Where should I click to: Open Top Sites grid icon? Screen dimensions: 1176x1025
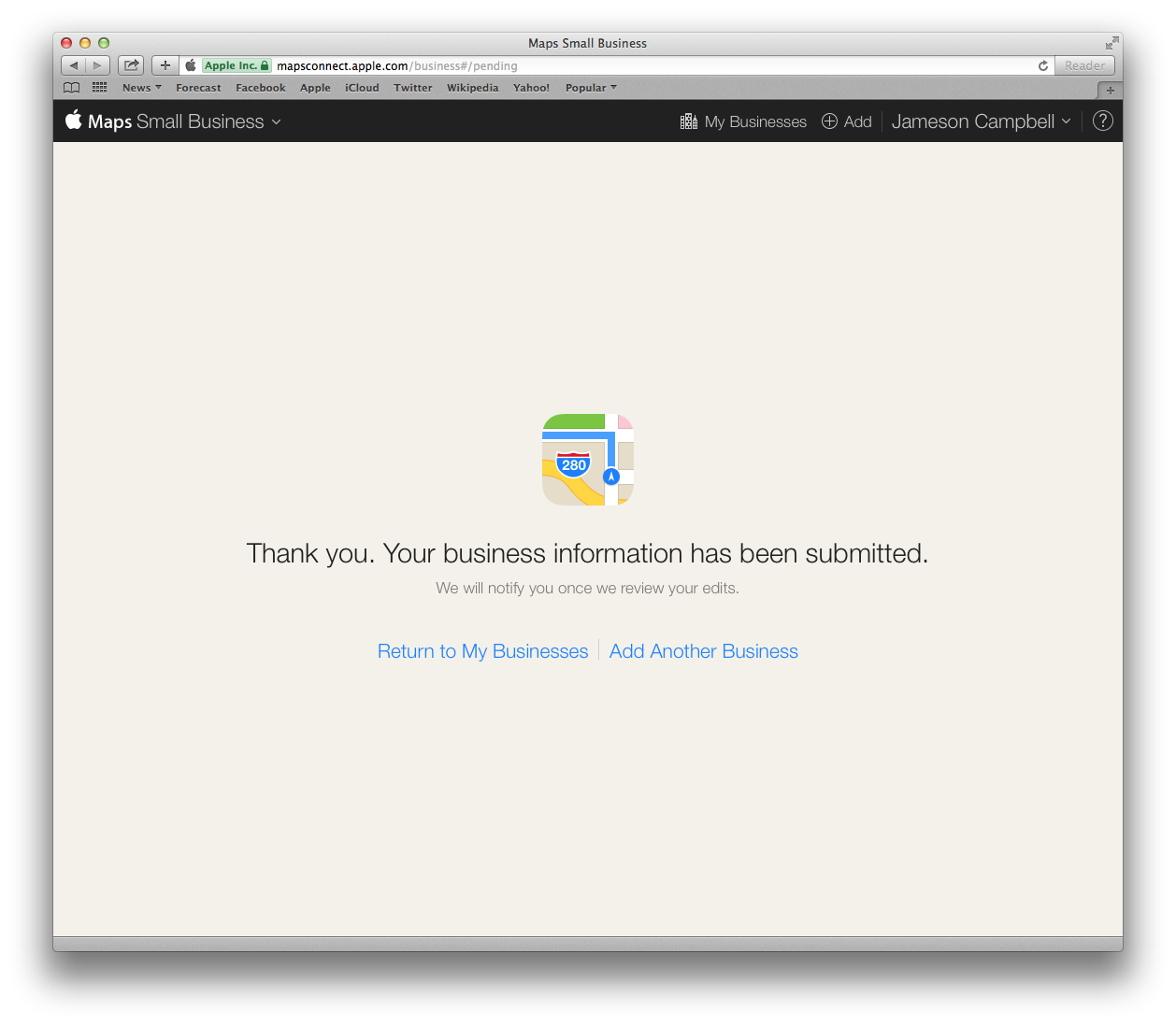99,88
